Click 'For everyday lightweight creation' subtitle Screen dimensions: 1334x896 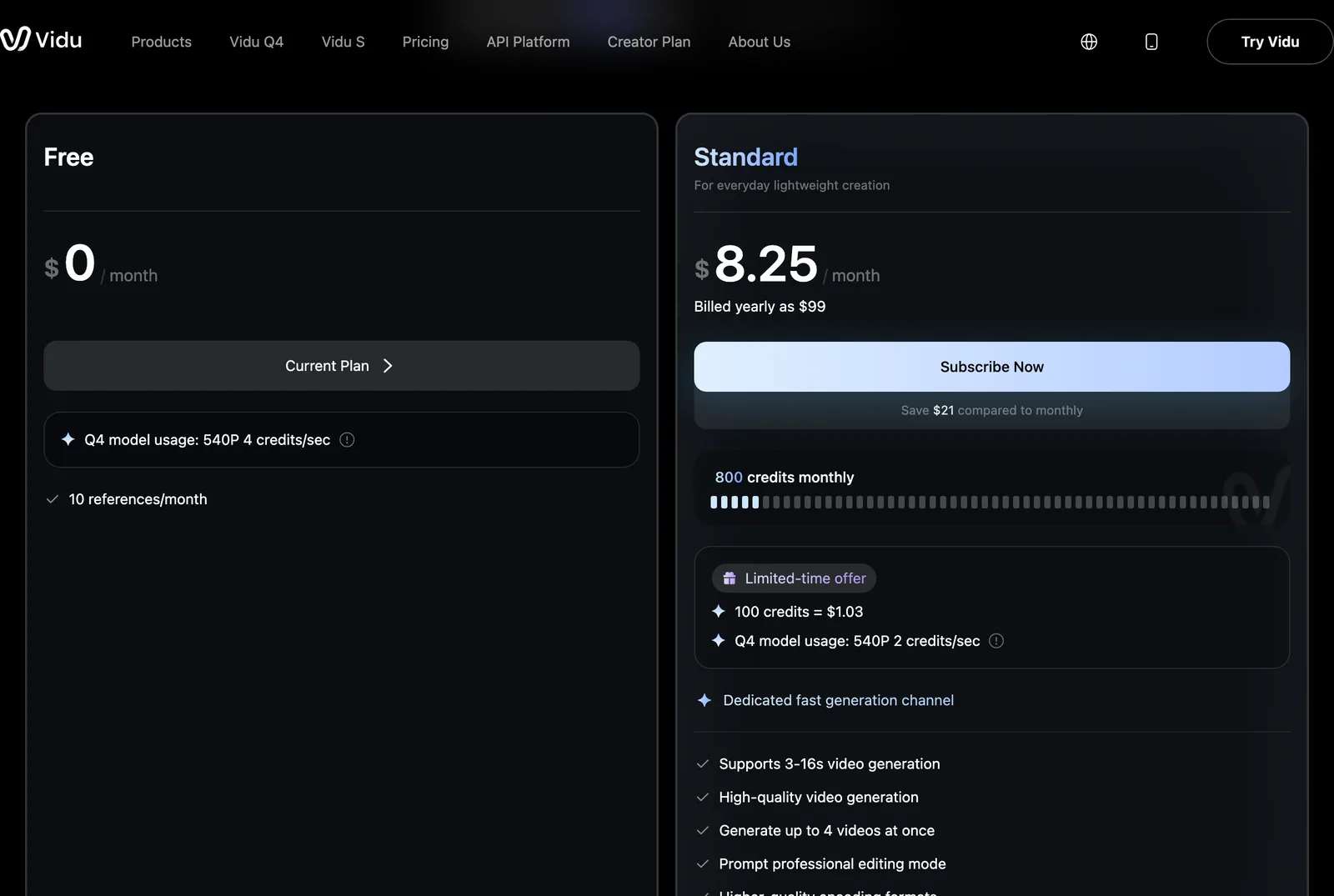coord(791,185)
